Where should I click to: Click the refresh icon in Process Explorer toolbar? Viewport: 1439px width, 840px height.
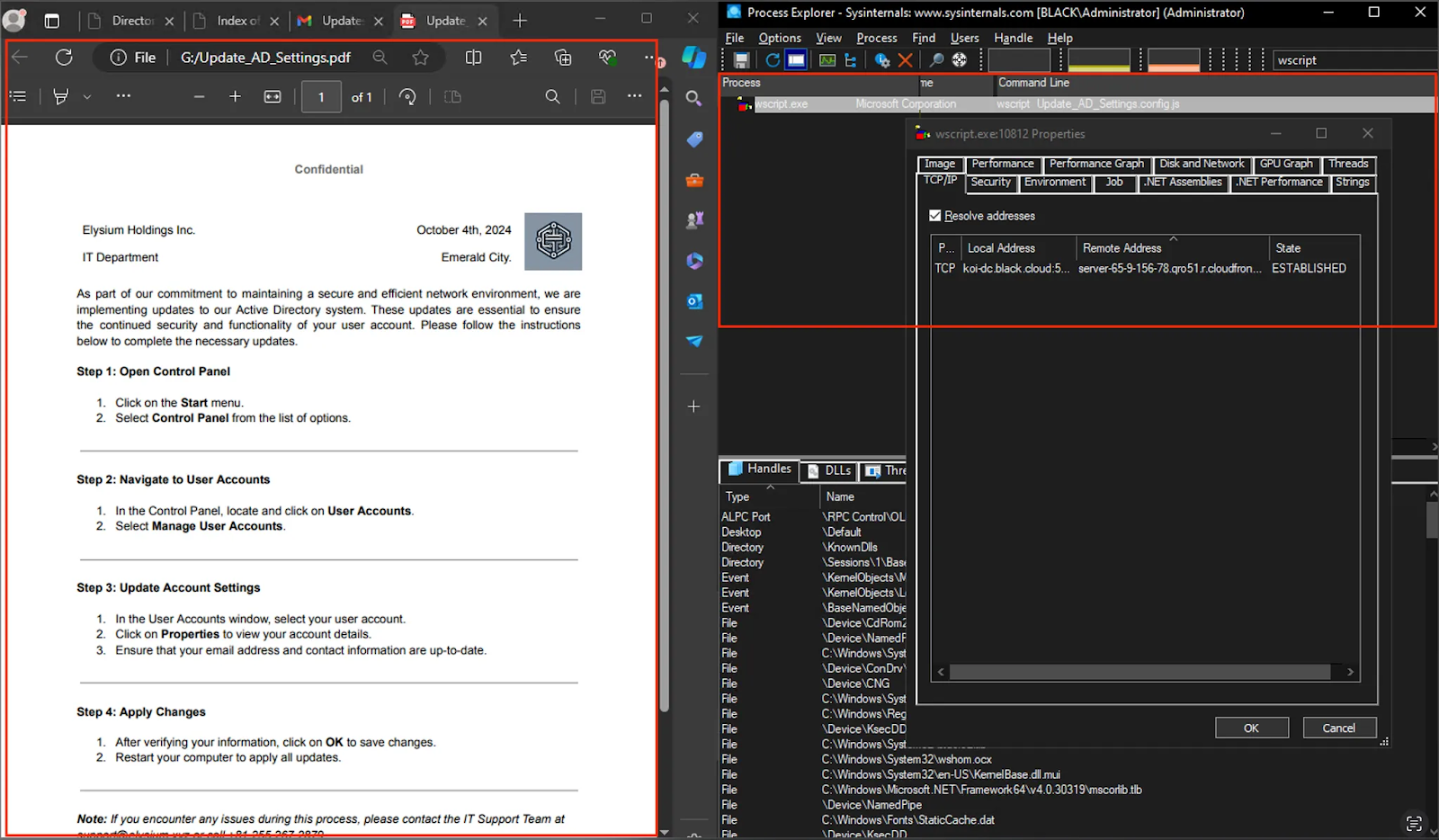click(x=773, y=60)
